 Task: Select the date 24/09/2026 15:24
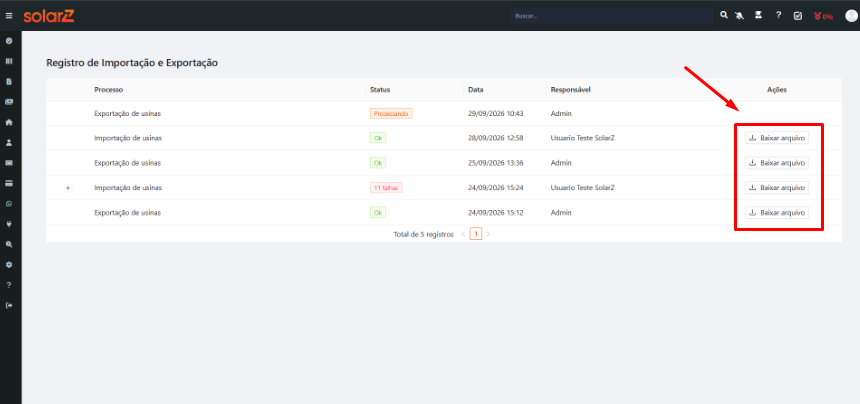pos(496,187)
